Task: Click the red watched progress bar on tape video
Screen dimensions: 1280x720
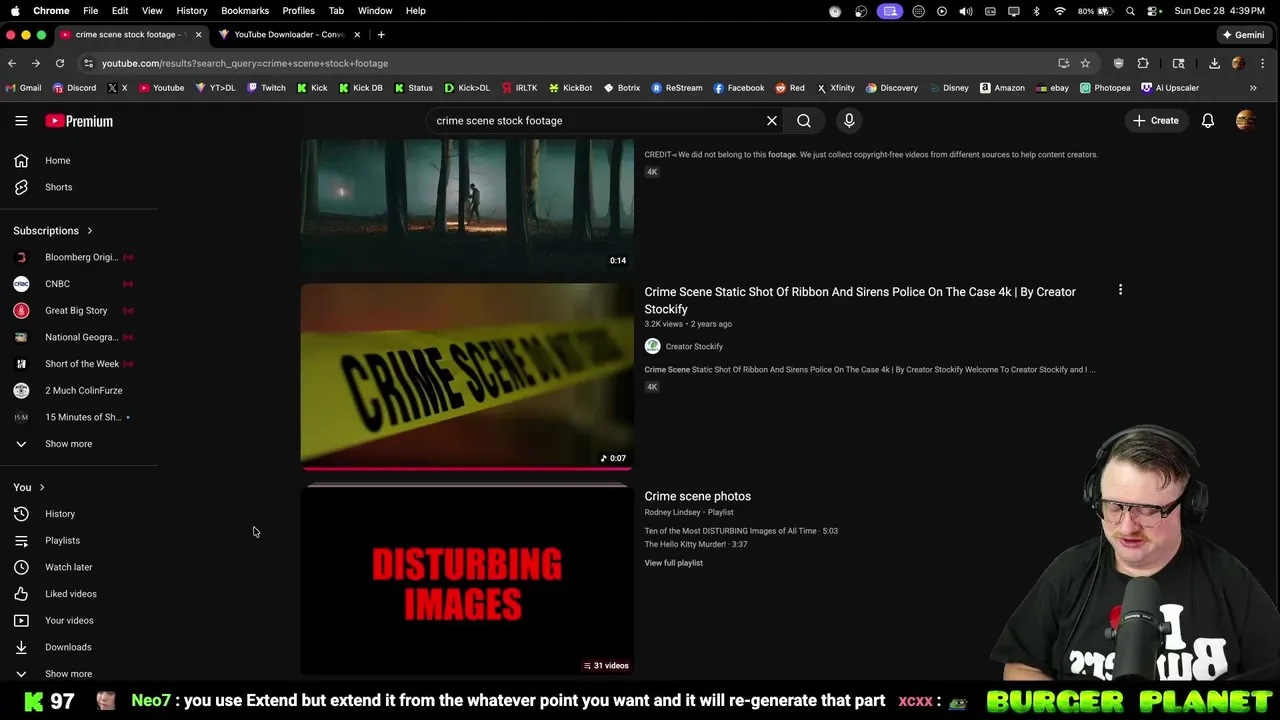Action: [x=467, y=468]
